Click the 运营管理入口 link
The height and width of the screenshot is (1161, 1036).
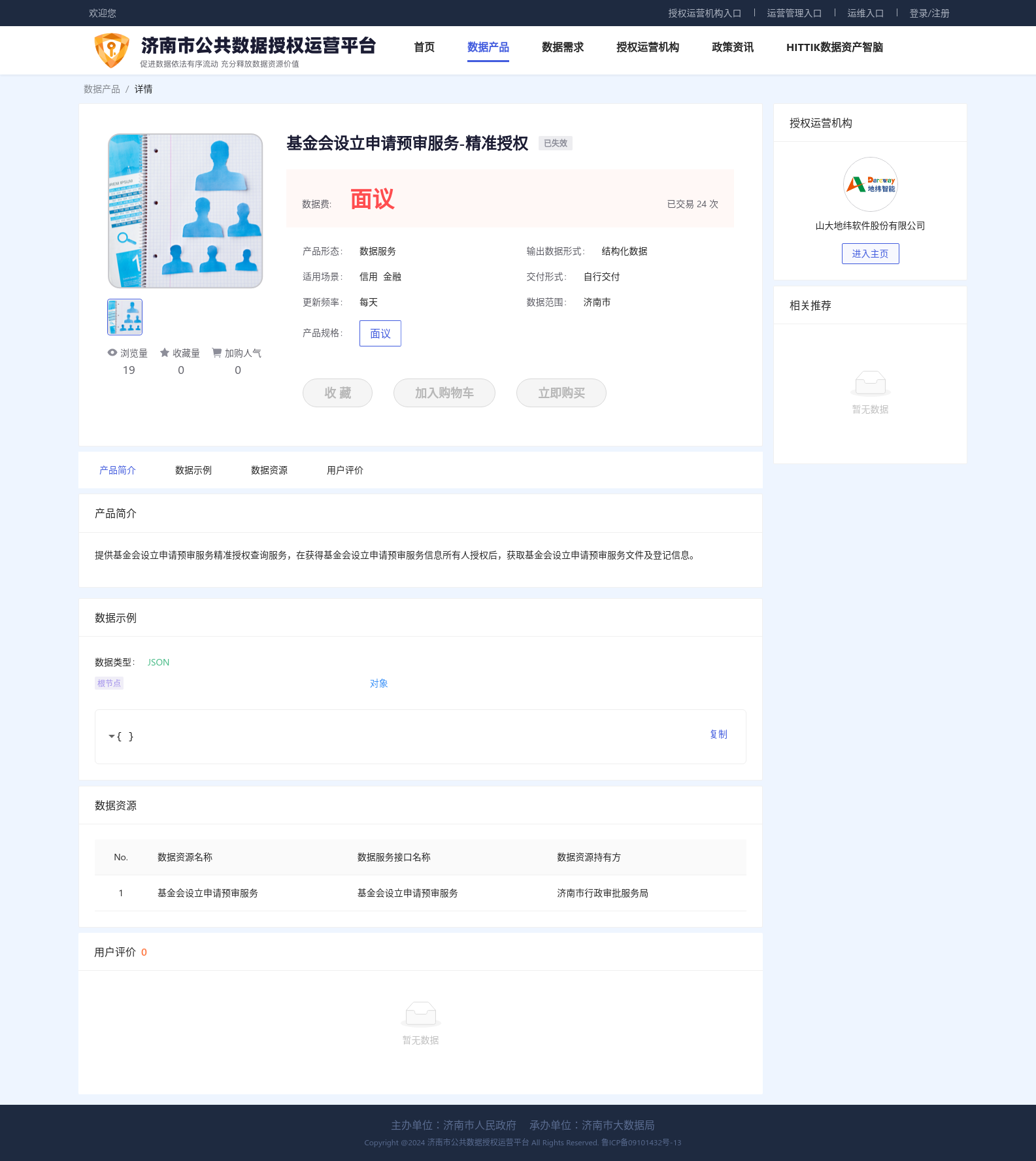click(794, 13)
